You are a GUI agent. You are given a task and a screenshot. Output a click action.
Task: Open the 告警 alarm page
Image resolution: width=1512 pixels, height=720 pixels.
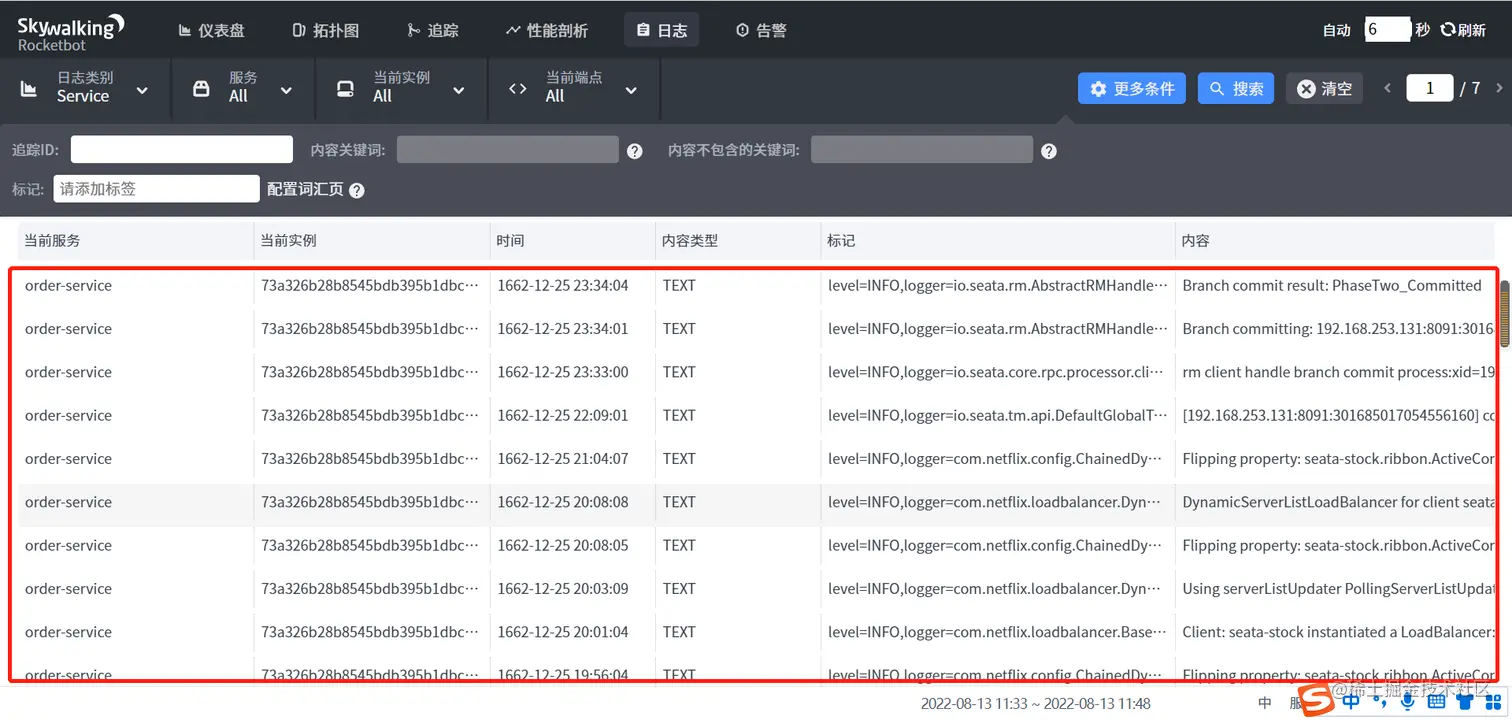[x=761, y=30]
